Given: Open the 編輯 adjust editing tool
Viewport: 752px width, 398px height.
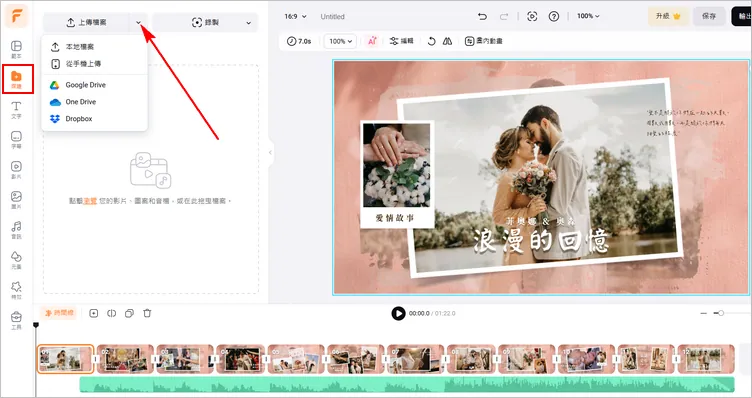Looking at the screenshot, I should 401,41.
